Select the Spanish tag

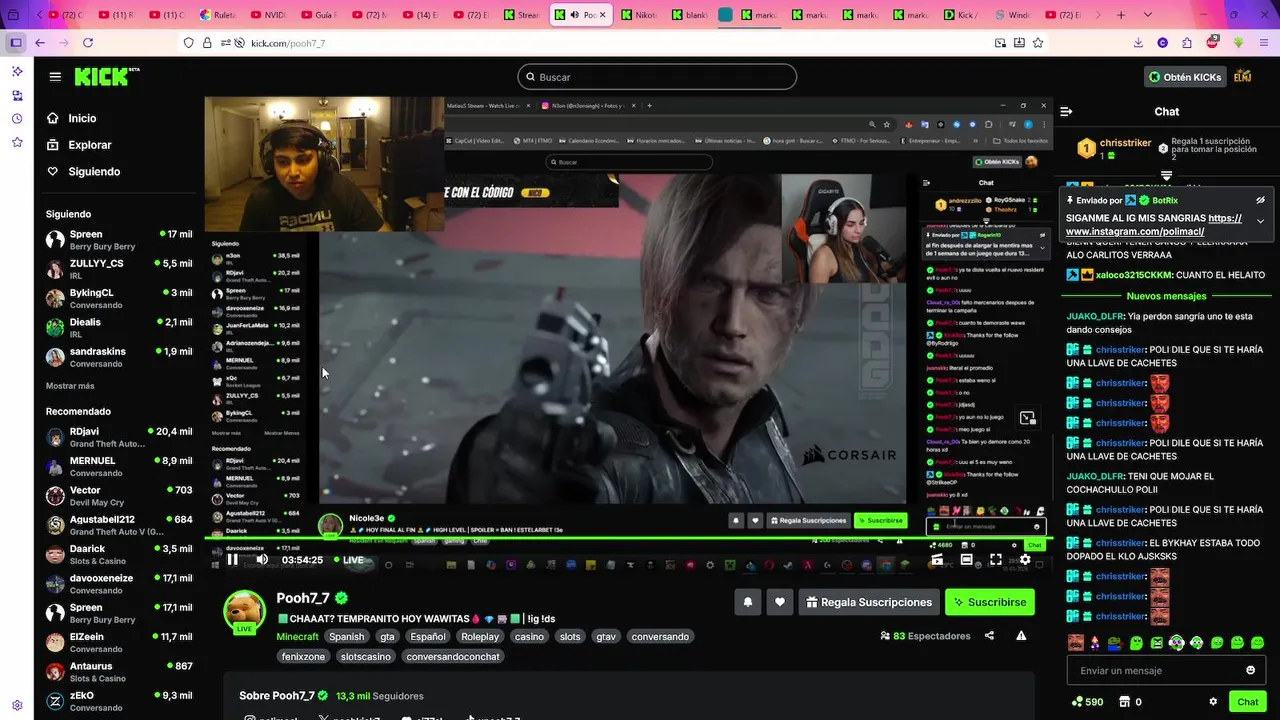347,636
